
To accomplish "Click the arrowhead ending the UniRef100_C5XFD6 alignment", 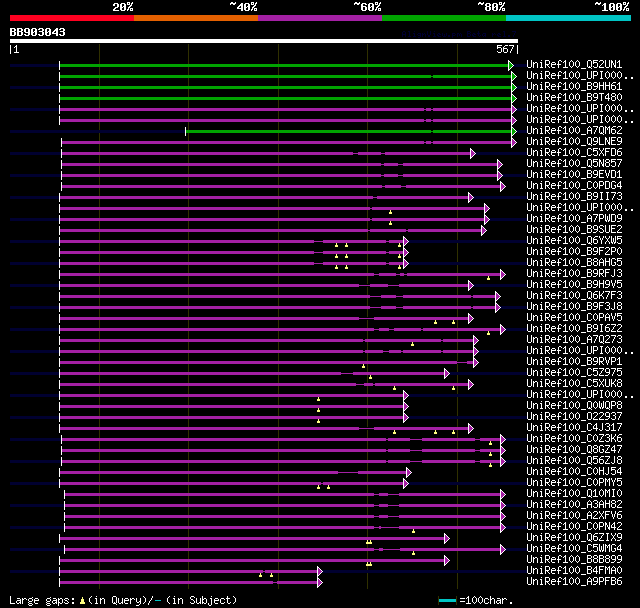I will 473,153.
